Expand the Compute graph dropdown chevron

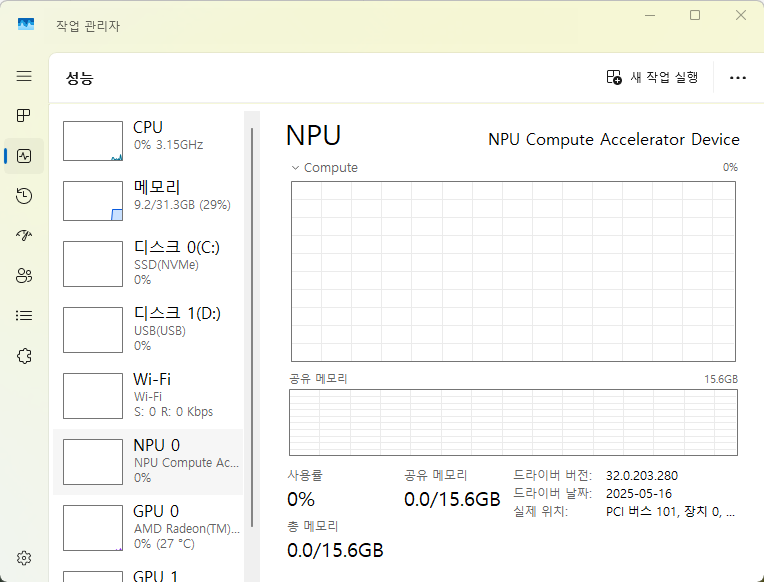(295, 168)
